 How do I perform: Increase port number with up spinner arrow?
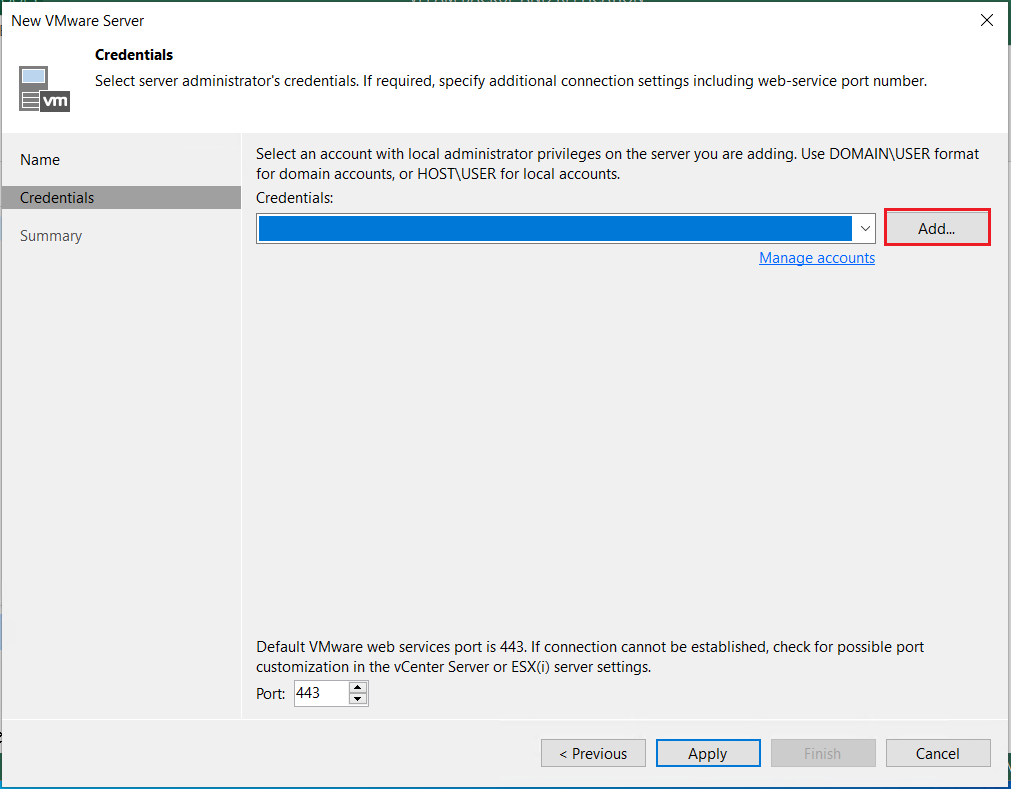pos(358,687)
